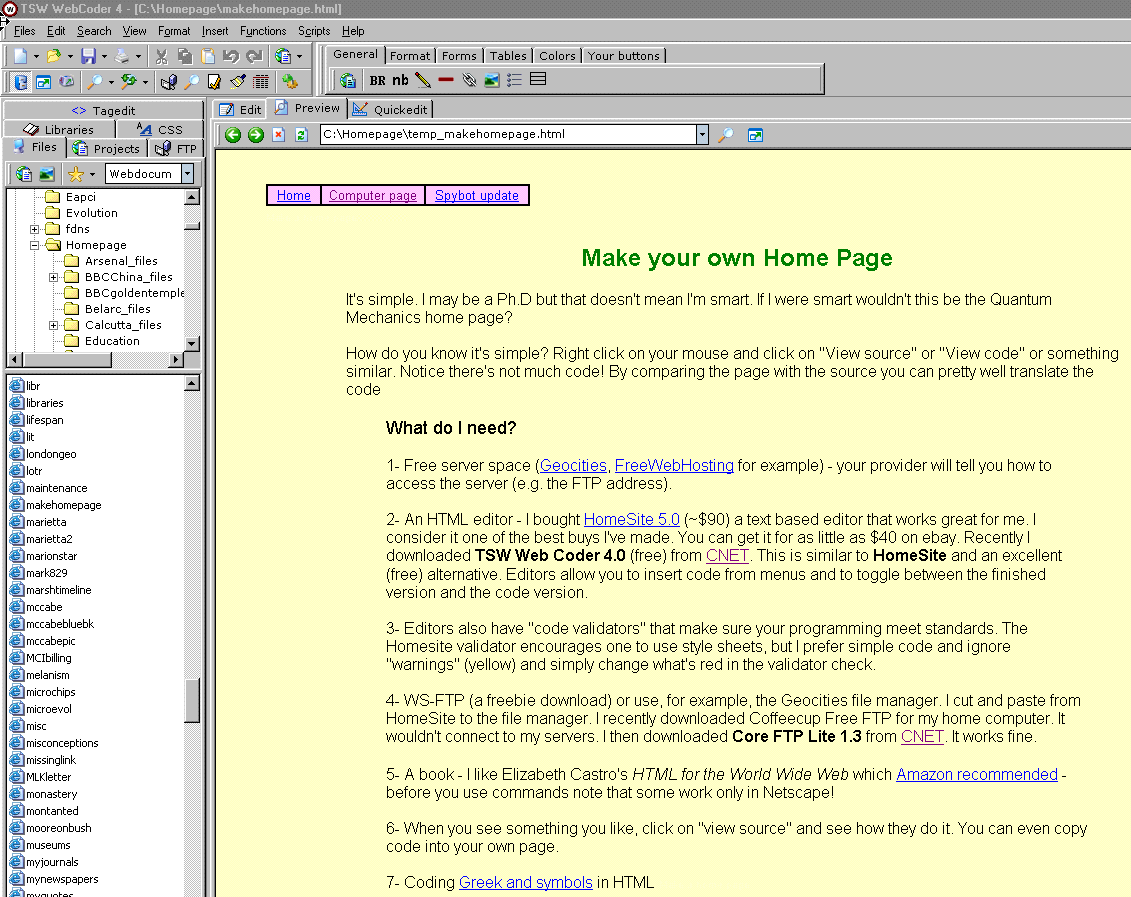Click the Greek and symbols link
The height and width of the screenshot is (897, 1131).
[x=526, y=883]
